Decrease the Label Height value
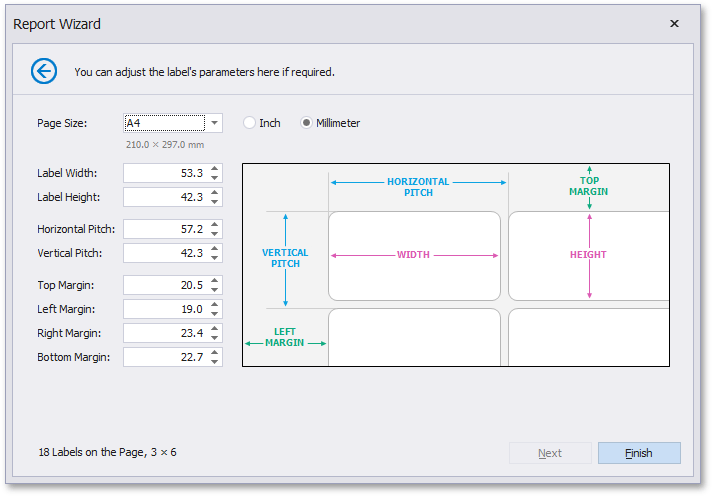Screen dimensions: 712x496 tap(214, 201)
